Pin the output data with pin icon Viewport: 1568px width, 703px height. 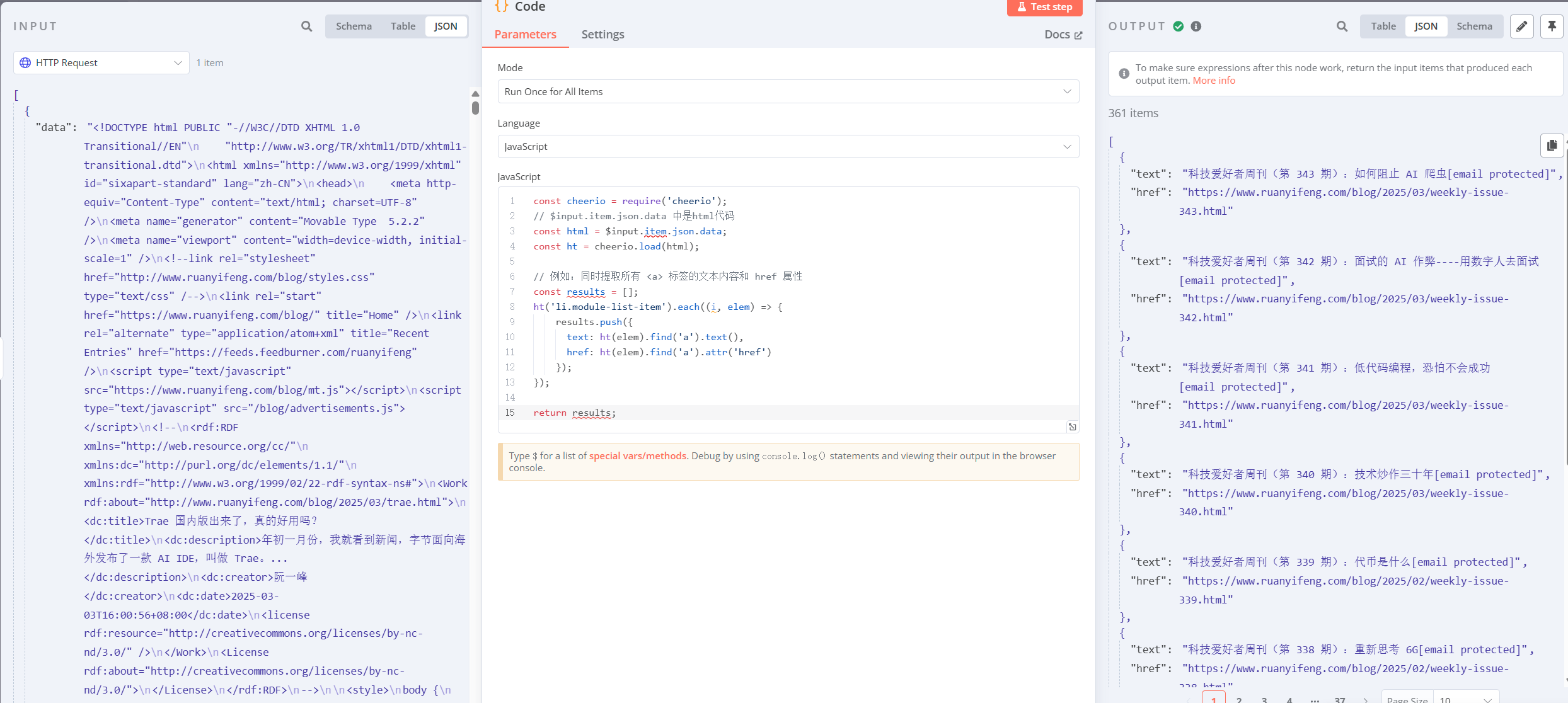[x=1552, y=26]
